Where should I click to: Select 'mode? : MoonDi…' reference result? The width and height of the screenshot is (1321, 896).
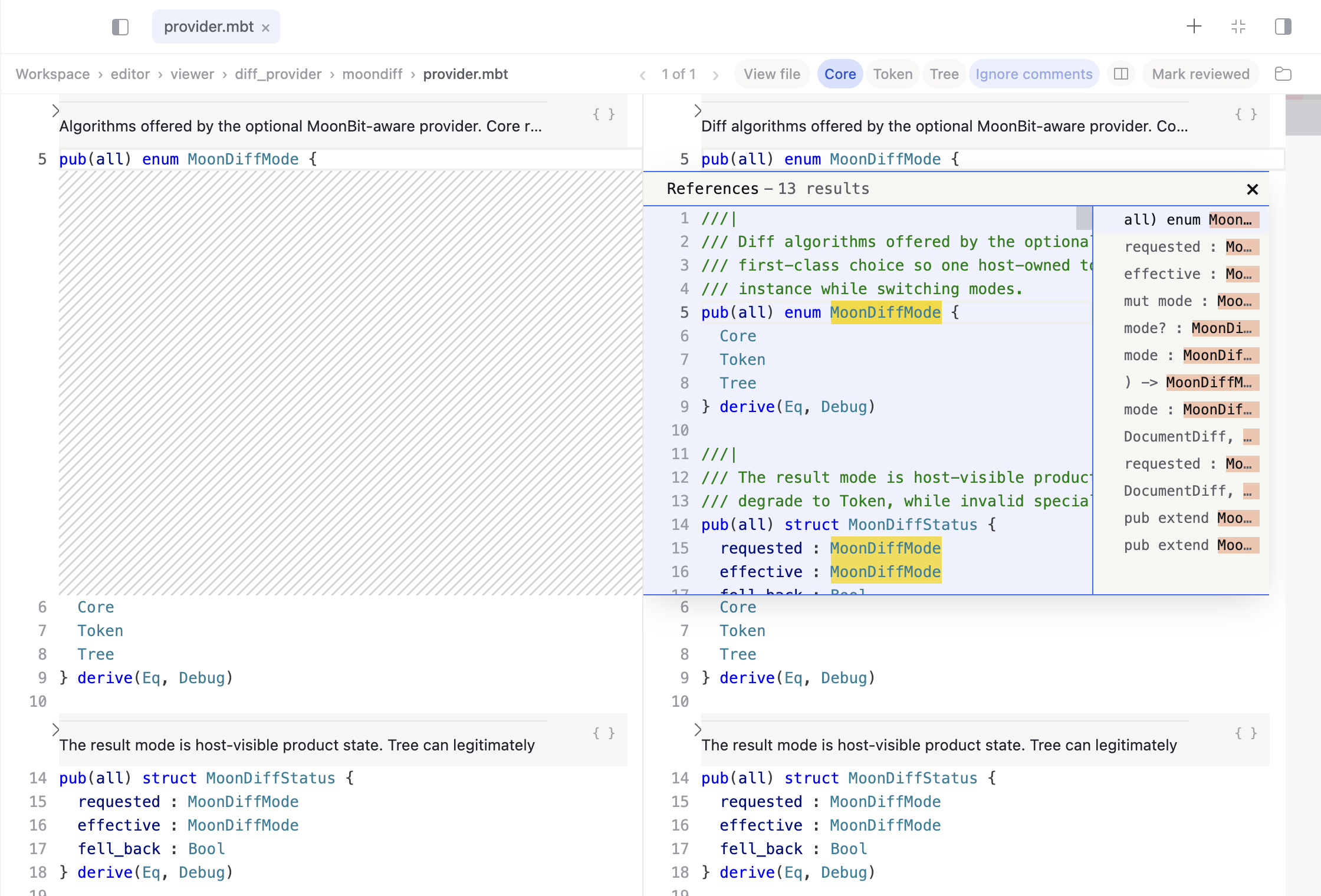tap(1181, 328)
